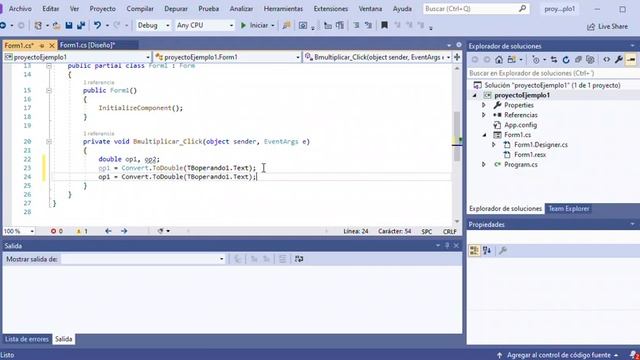Click the bookmark toggle icon
640x360 pixels.
[x=384, y=25]
